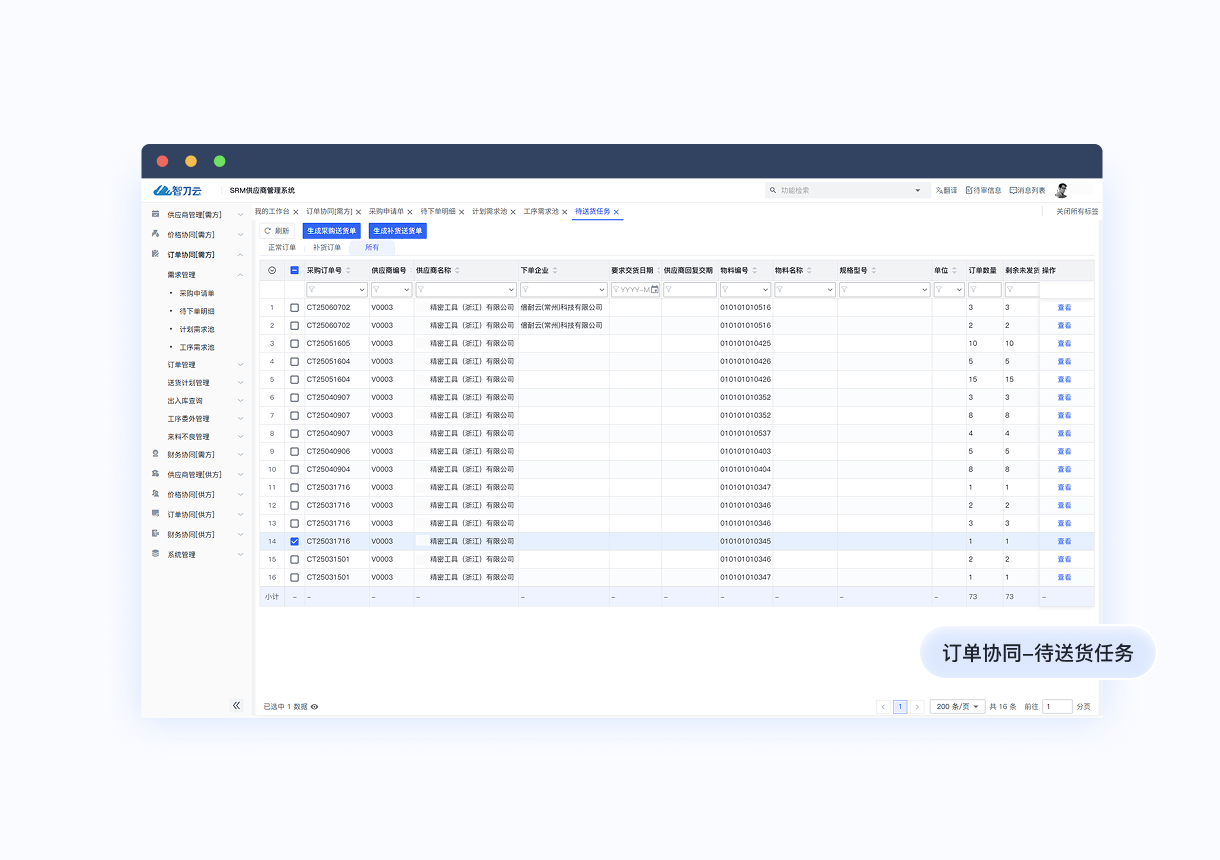Screen dimensions: 1220x860
Task: Open 翻译 translate icon in header
Action: [x=940, y=190]
